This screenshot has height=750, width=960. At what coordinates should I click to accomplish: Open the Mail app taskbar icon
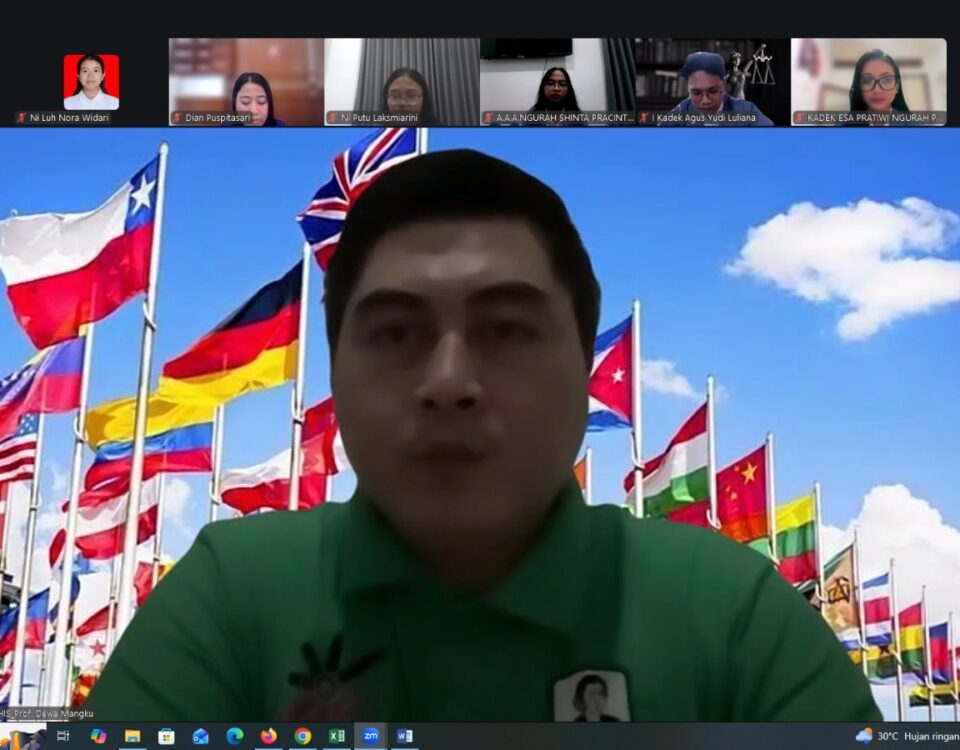pos(200,736)
